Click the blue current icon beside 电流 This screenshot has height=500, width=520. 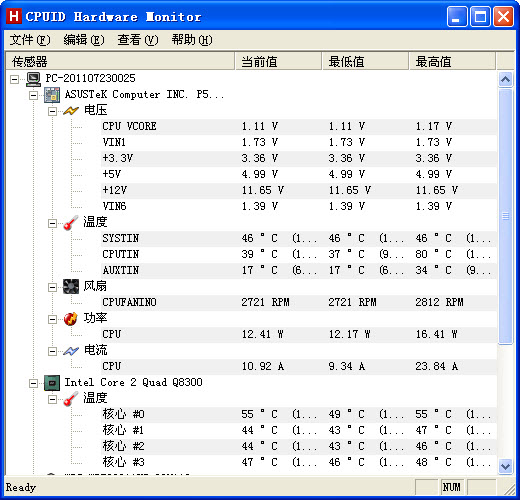tap(71, 351)
